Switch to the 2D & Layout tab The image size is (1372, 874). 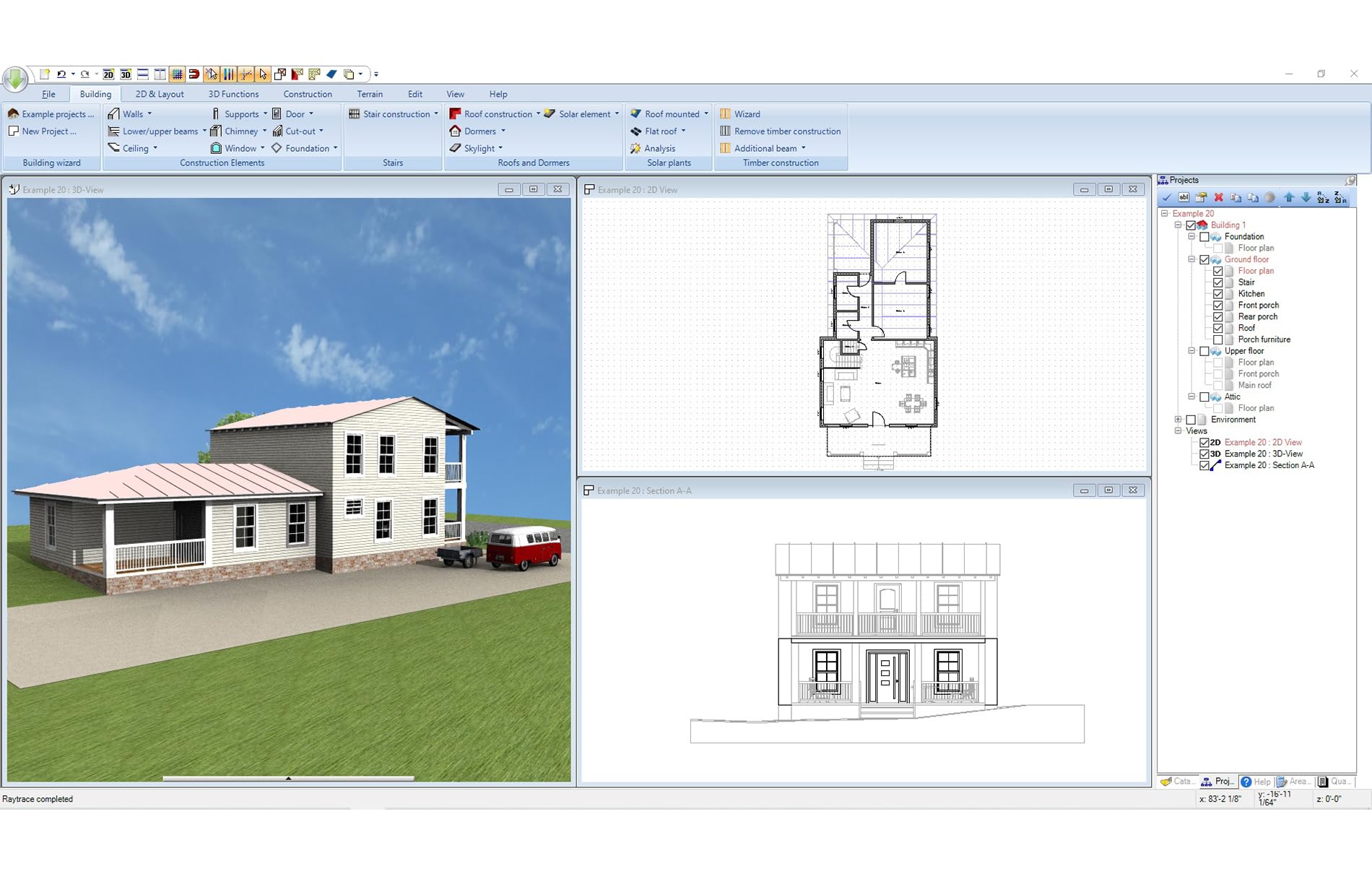pyautogui.click(x=160, y=94)
